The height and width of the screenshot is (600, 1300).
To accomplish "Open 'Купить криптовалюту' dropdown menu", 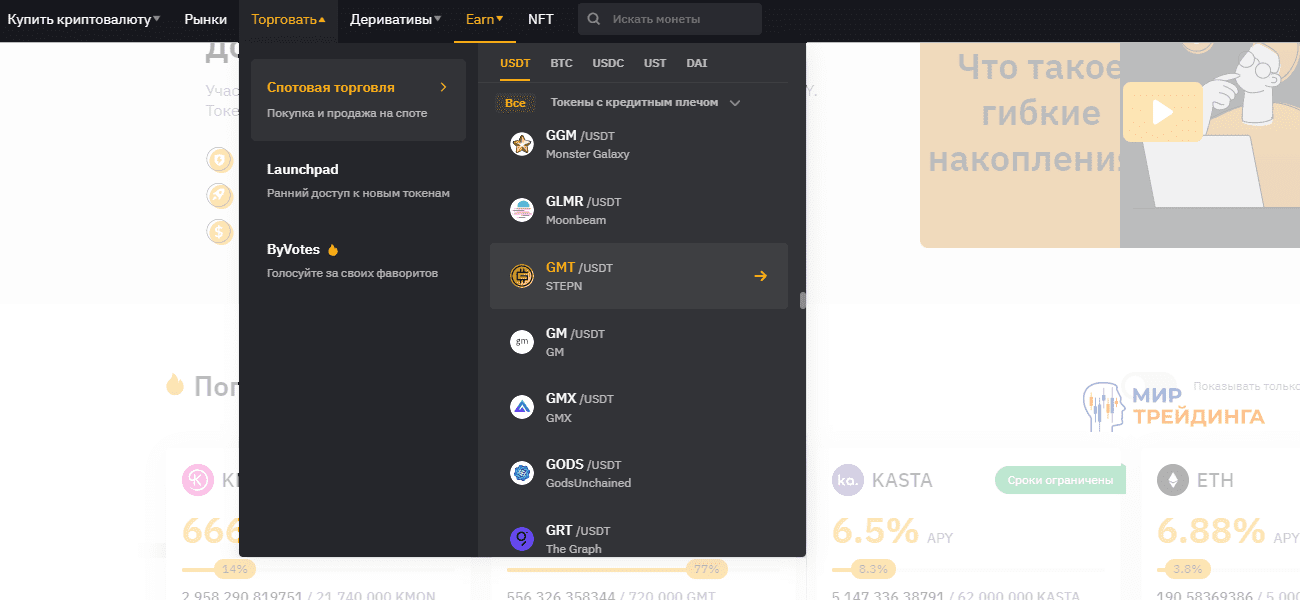I will [x=83, y=19].
